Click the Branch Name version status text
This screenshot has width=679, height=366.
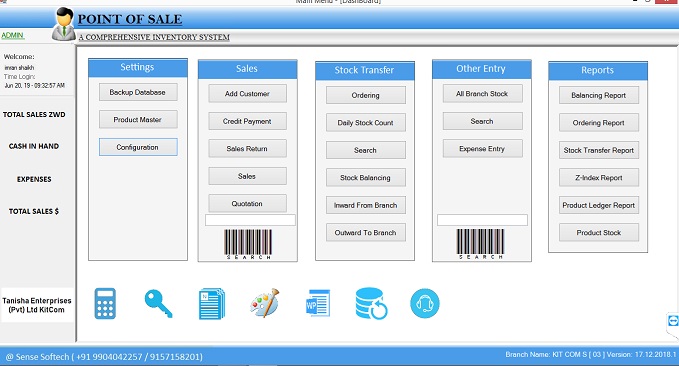coord(591,354)
